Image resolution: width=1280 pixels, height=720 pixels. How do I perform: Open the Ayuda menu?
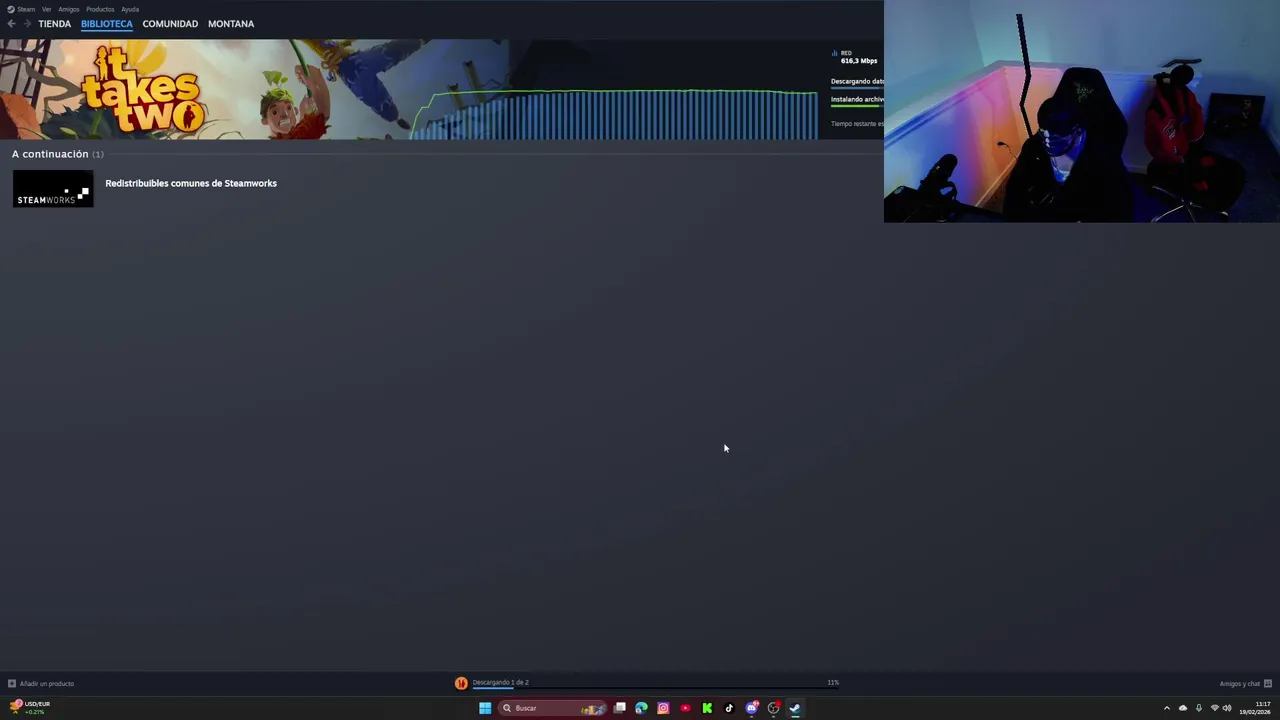[130, 9]
